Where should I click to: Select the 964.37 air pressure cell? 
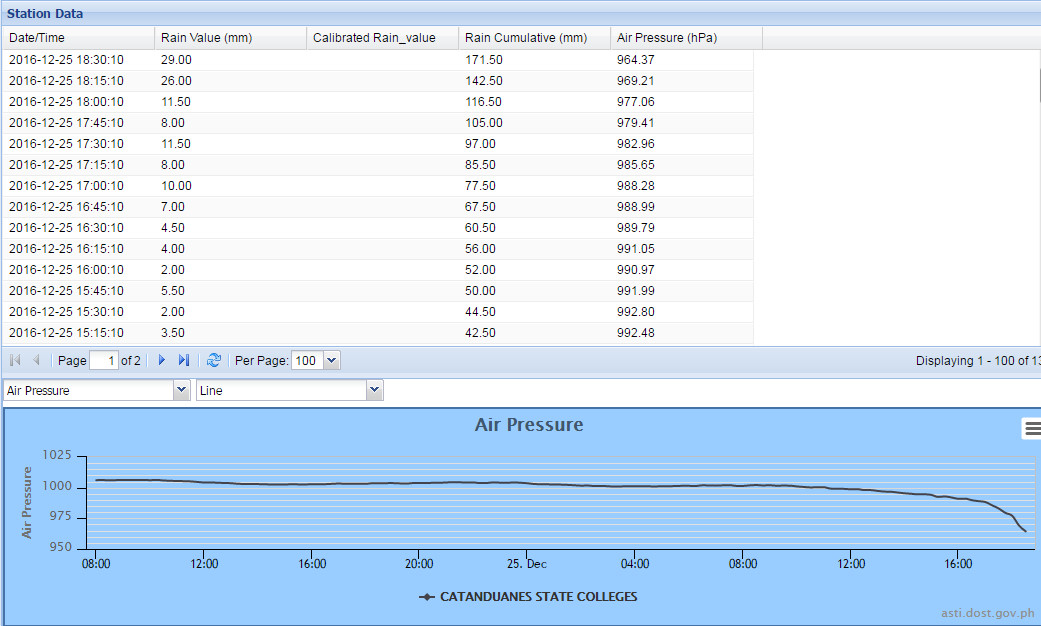636,60
